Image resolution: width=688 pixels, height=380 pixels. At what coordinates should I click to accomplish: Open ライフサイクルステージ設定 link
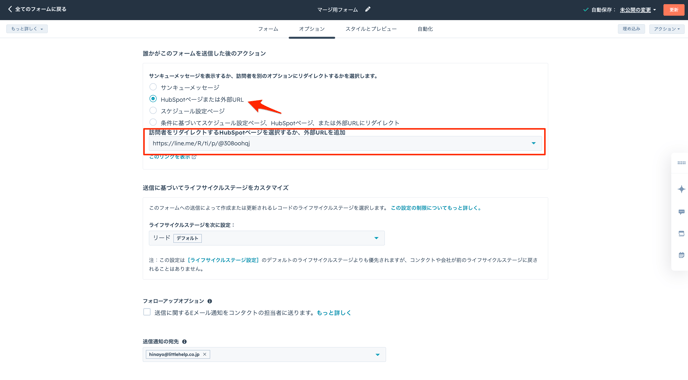point(223,260)
